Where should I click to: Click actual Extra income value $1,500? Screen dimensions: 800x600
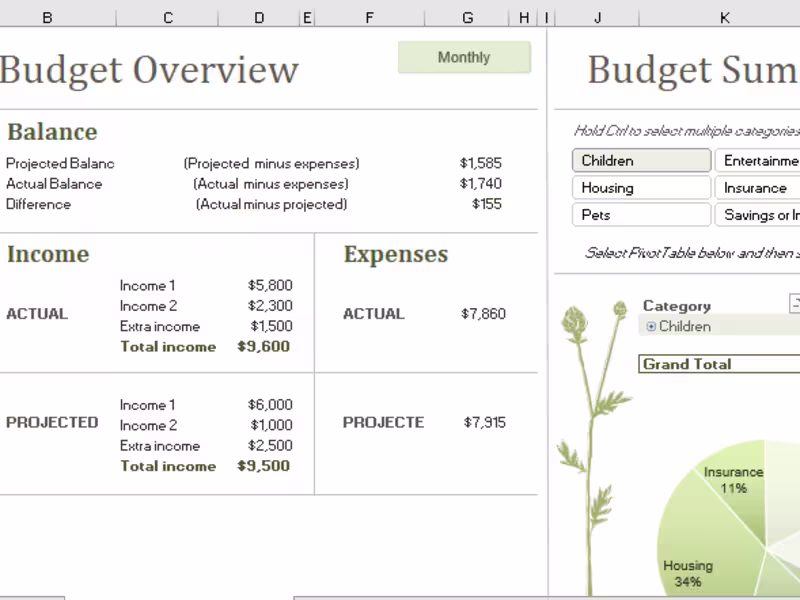tap(271, 326)
